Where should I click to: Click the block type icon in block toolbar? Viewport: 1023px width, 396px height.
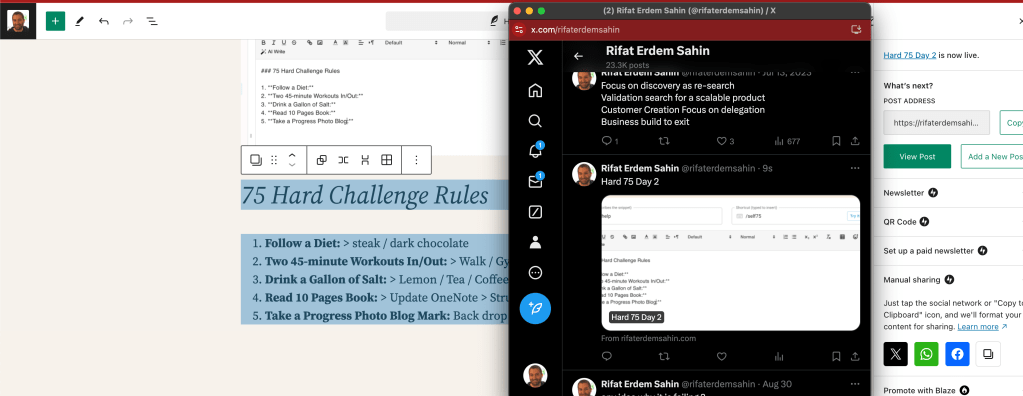(x=256, y=160)
